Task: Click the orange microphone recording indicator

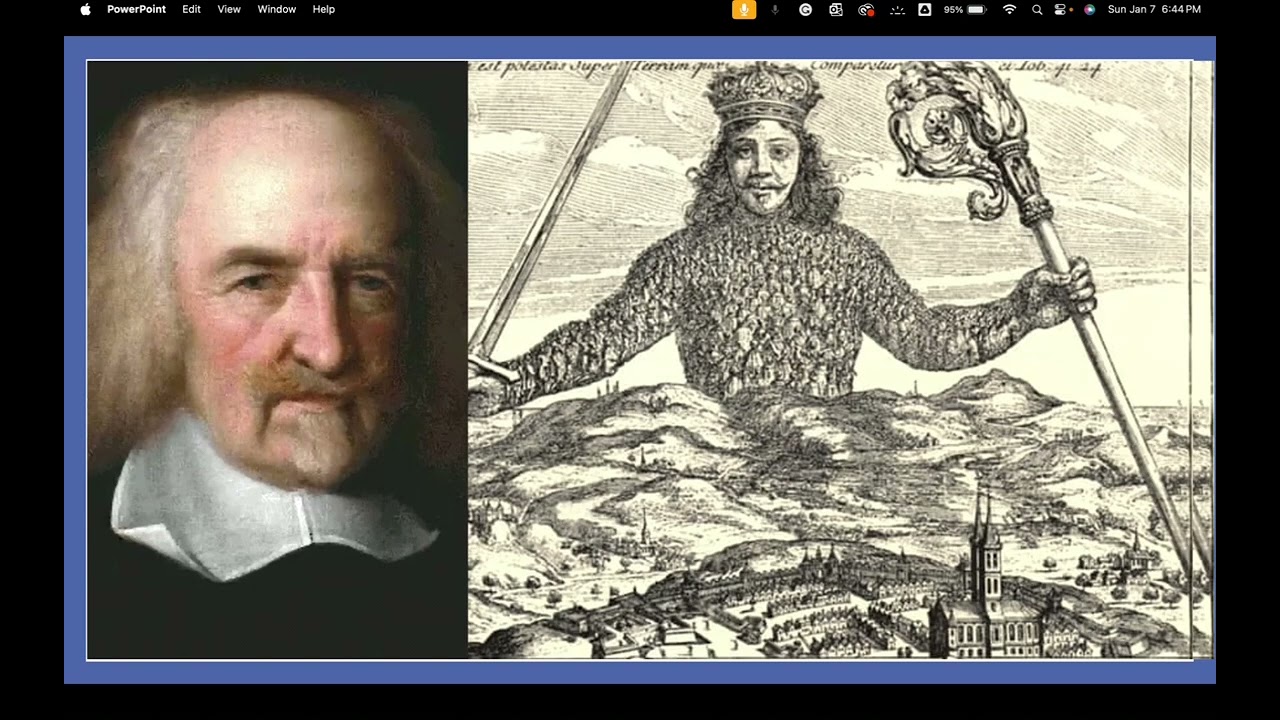Action: [x=744, y=9]
